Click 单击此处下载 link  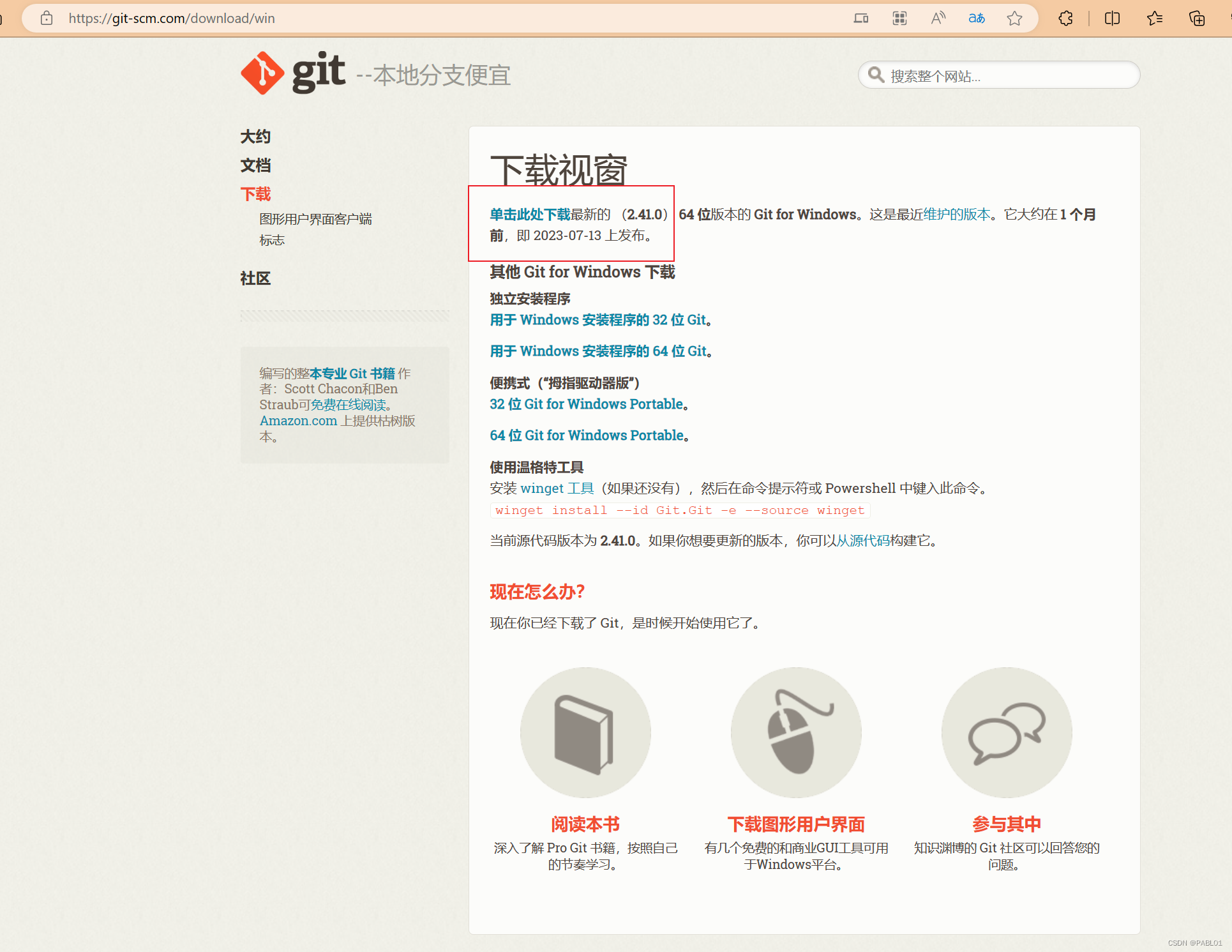click(x=530, y=215)
